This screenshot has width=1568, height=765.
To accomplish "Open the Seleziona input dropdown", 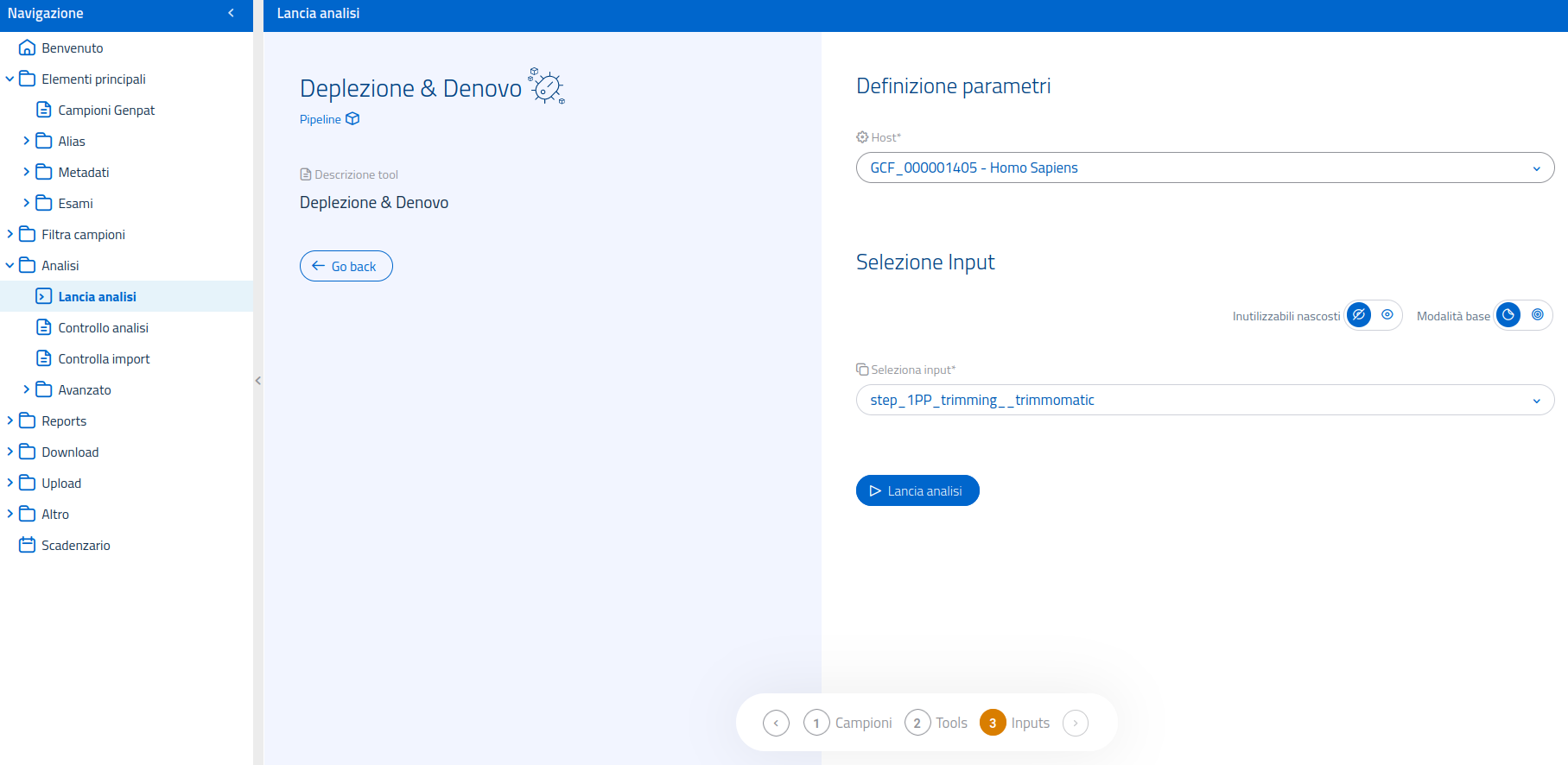I will click(x=1204, y=400).
